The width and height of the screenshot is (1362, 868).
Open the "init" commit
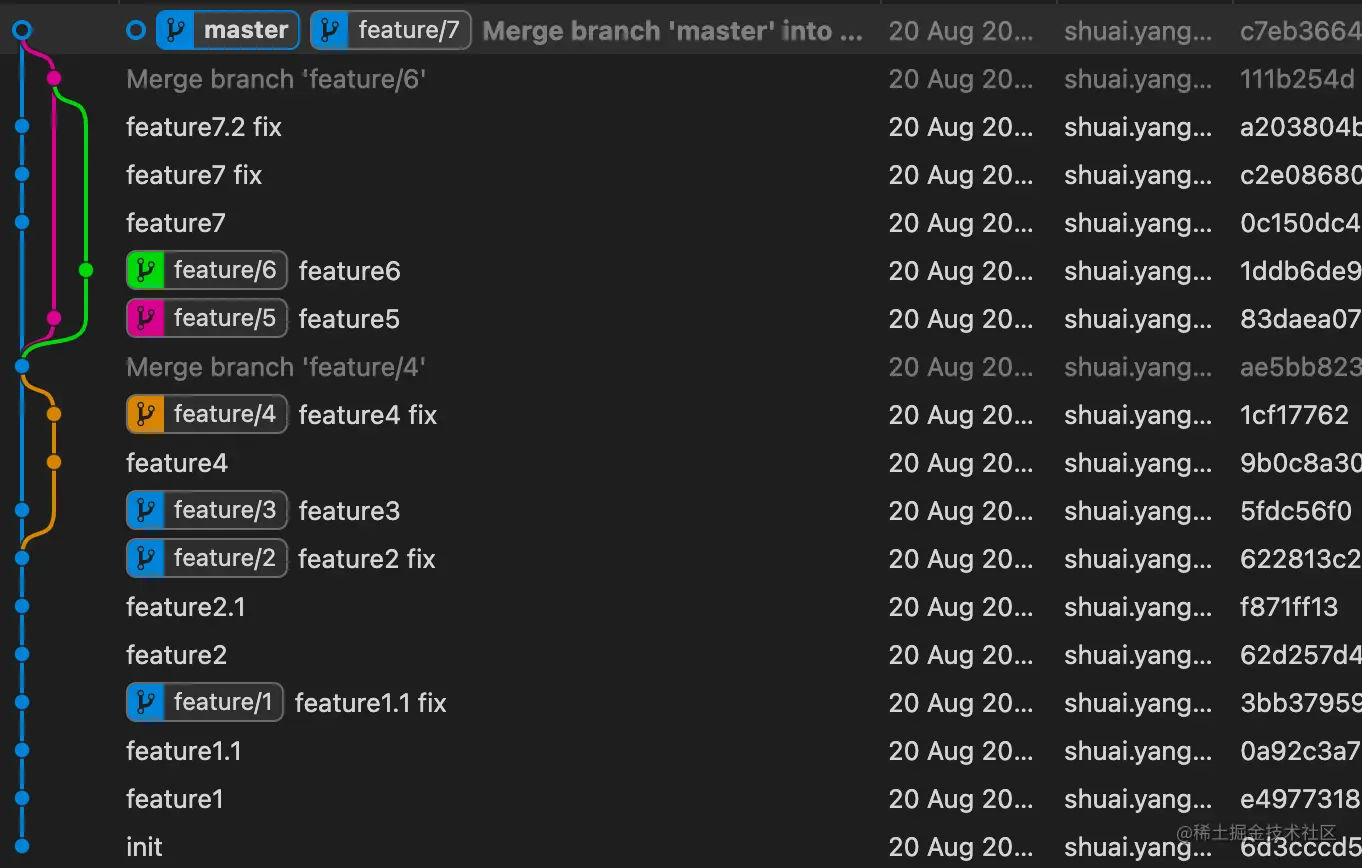144,847
